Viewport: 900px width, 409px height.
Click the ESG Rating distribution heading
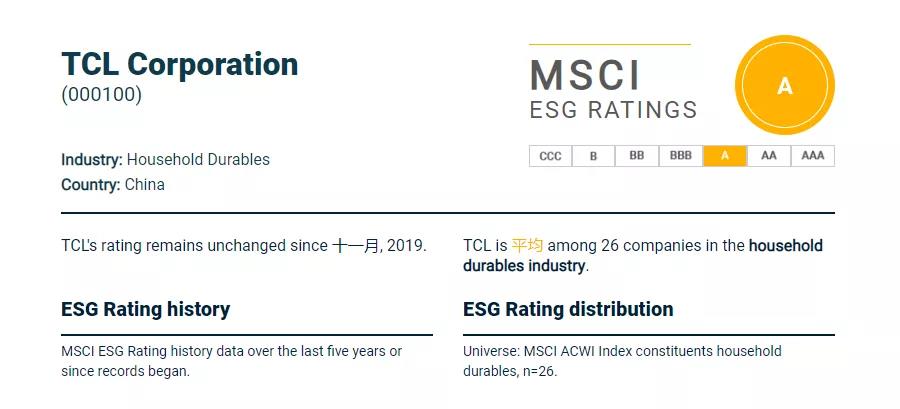click(568, 309)
